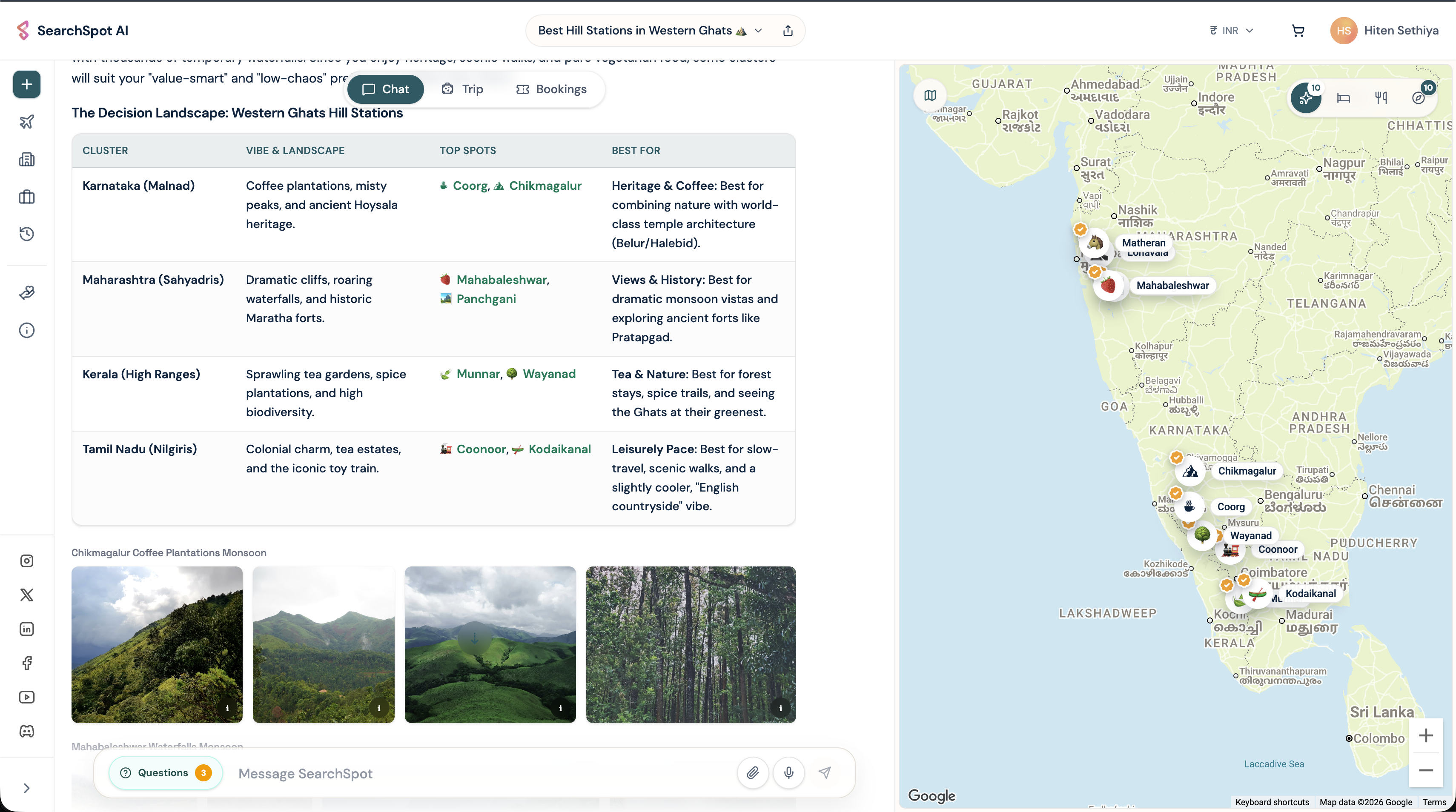Expand the Best Hill Stations title dropdown
Screen dimensions: 1456x812
pos(758,31)
